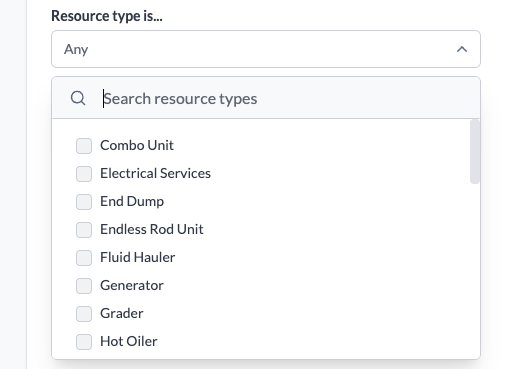
Task: Mark the Generator checkbox
Action: (x=84, y=286)
